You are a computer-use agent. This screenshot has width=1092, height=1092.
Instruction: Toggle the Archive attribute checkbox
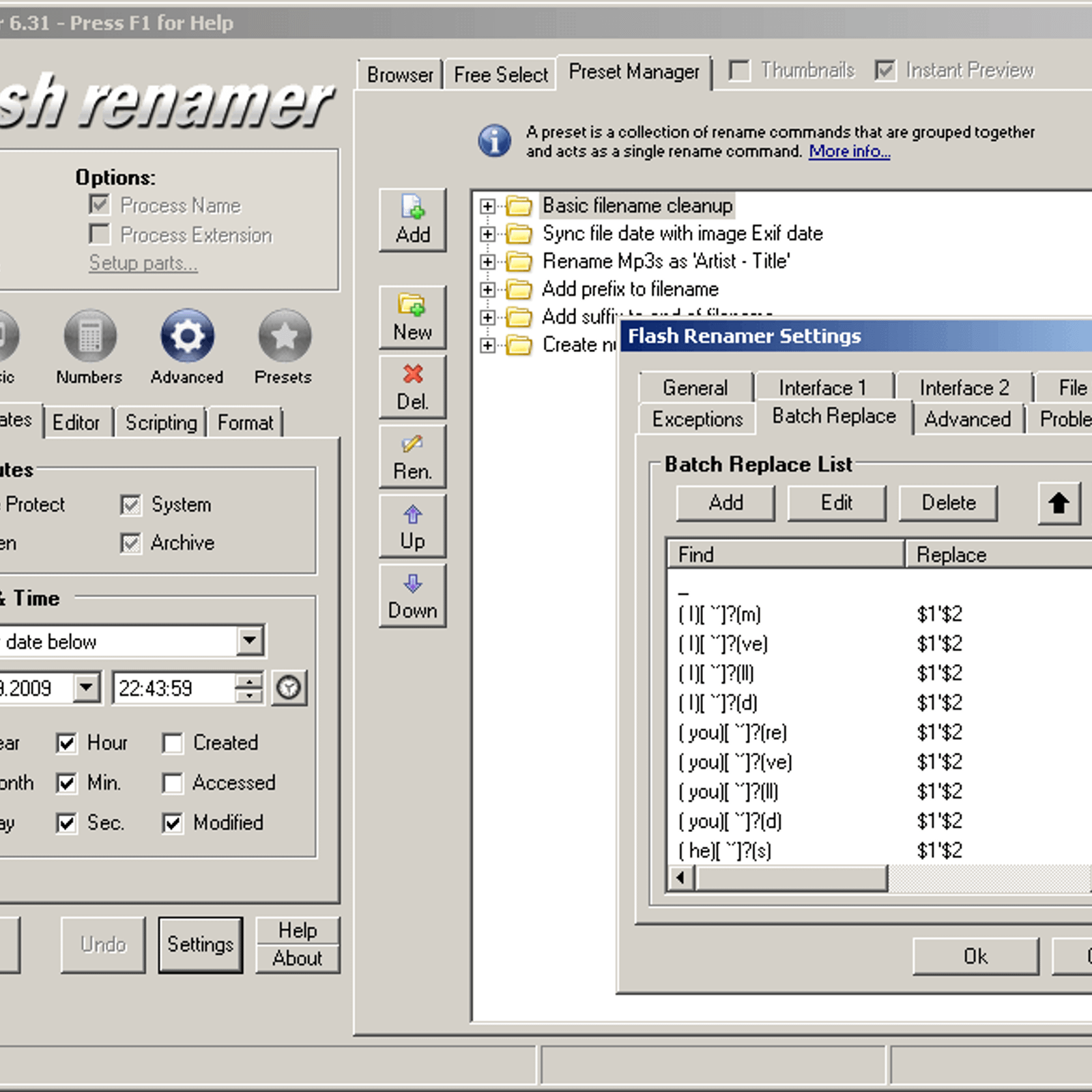(130, 543)
